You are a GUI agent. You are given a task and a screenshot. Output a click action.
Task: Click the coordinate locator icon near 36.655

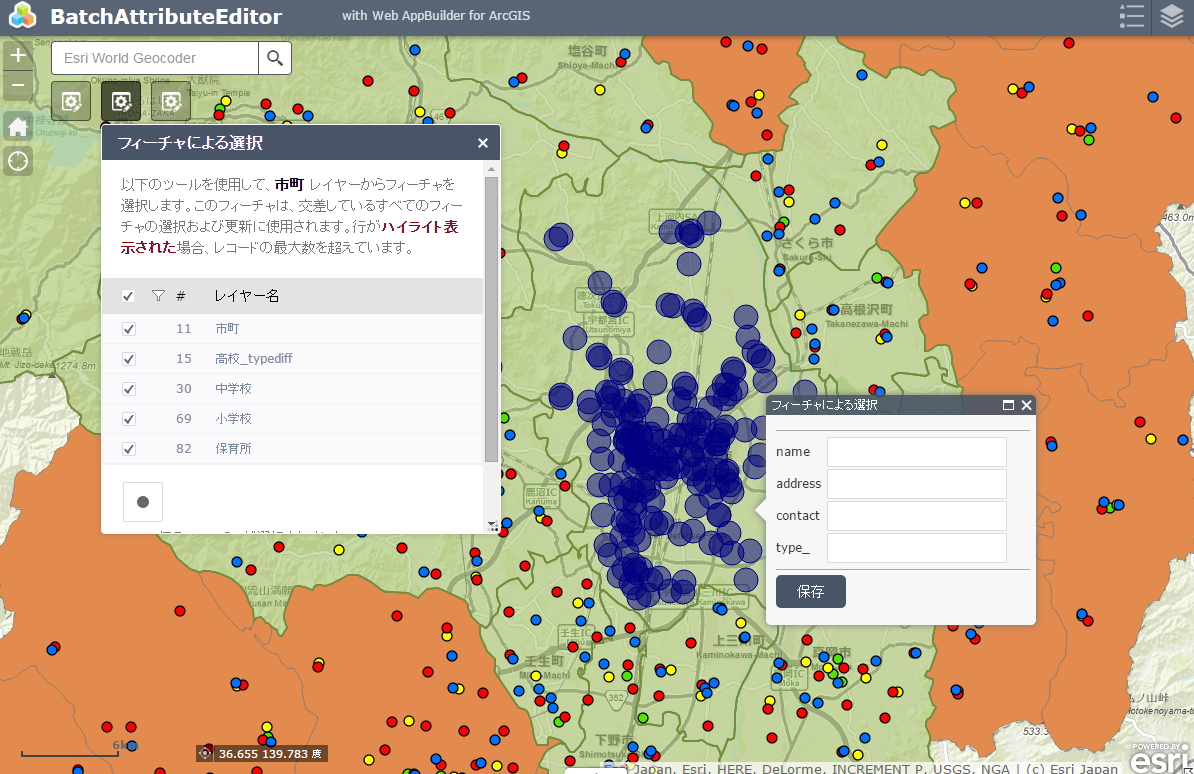[x=205, y=753]
